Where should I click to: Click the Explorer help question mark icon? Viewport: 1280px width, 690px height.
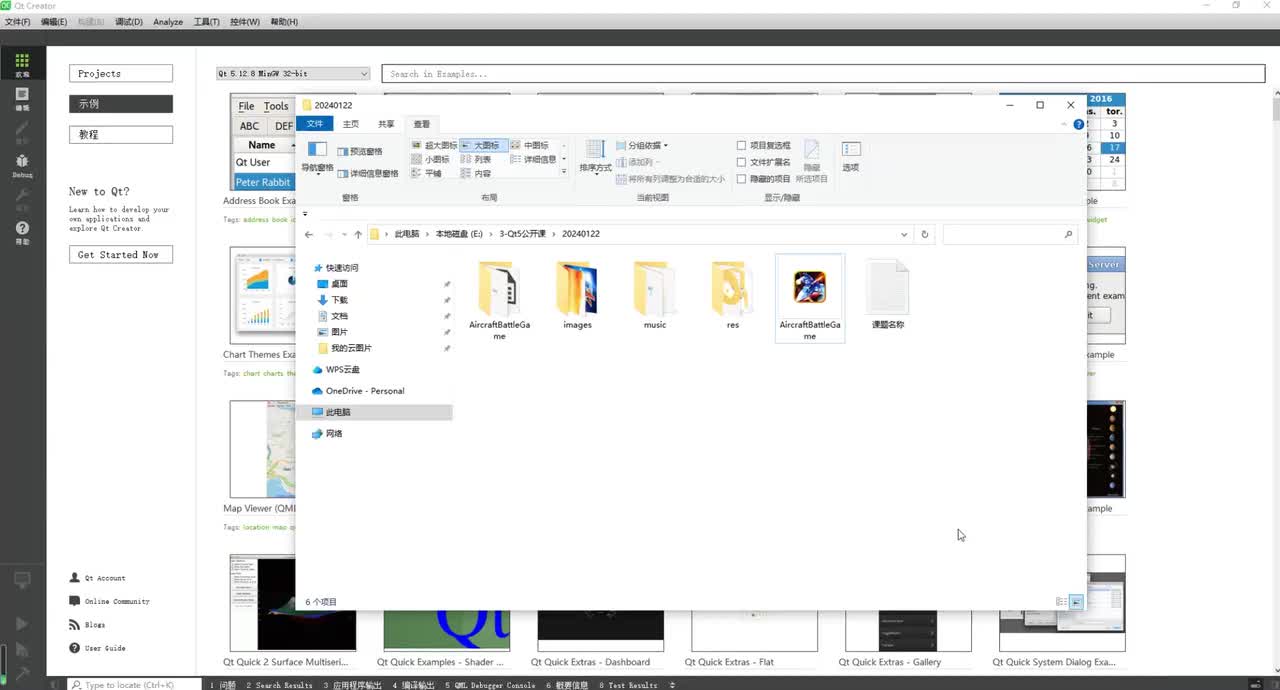[1078, 124]
